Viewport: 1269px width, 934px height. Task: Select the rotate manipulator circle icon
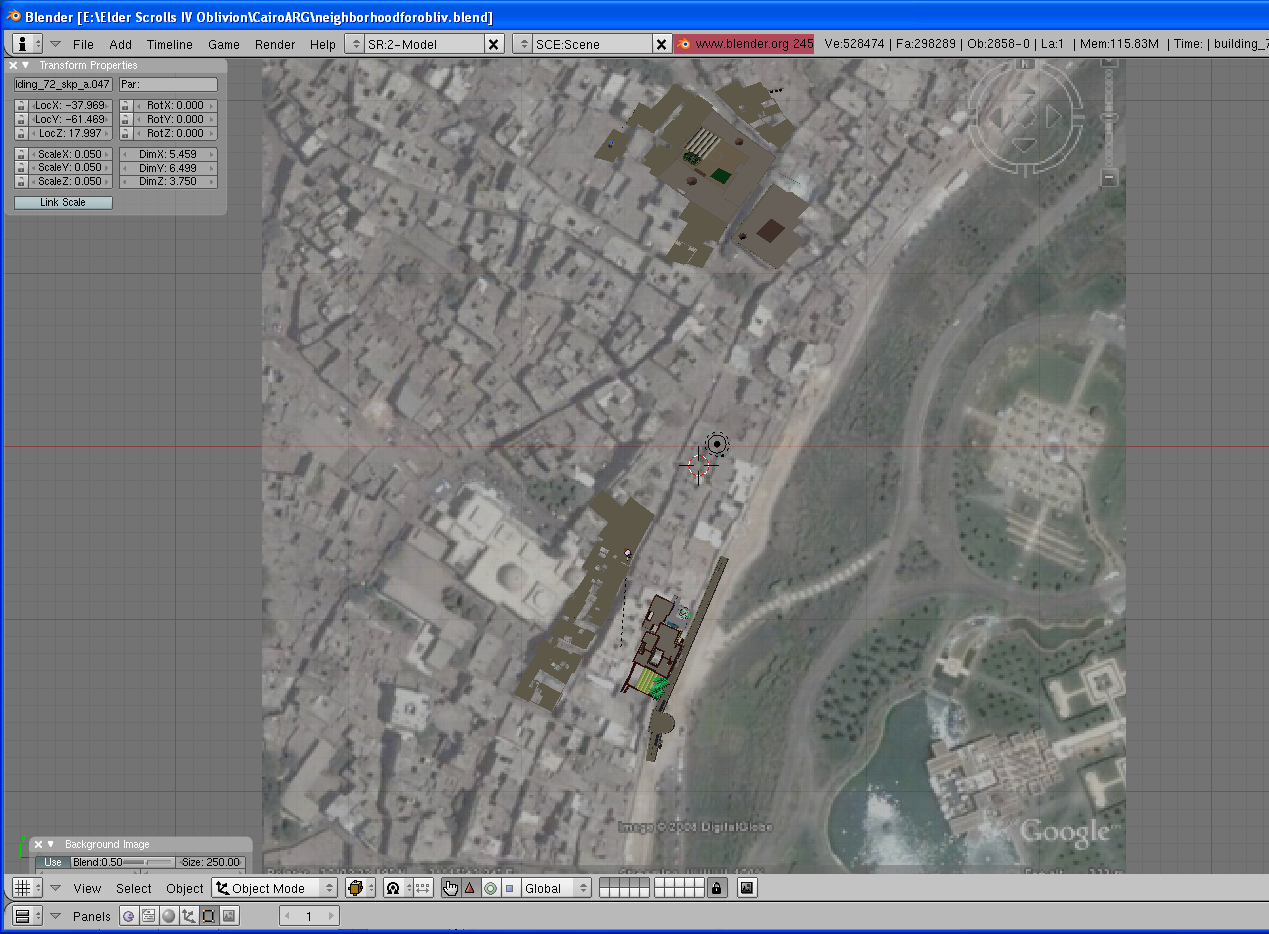tap(489, 888)
